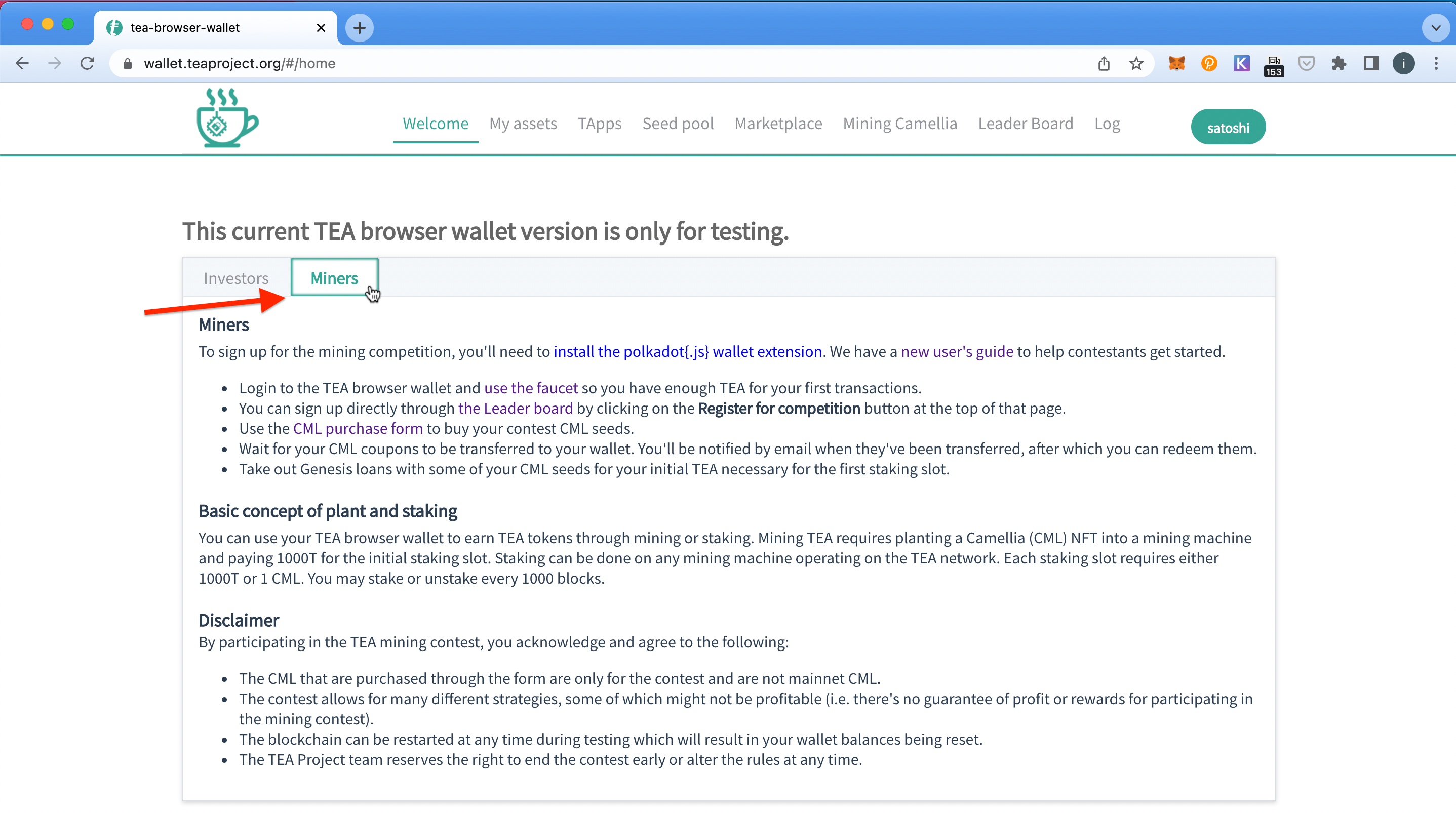This screenshot has width=1456, height=813.
Task: Share this page using the share icon
Action: click(x=1104, y=63)
